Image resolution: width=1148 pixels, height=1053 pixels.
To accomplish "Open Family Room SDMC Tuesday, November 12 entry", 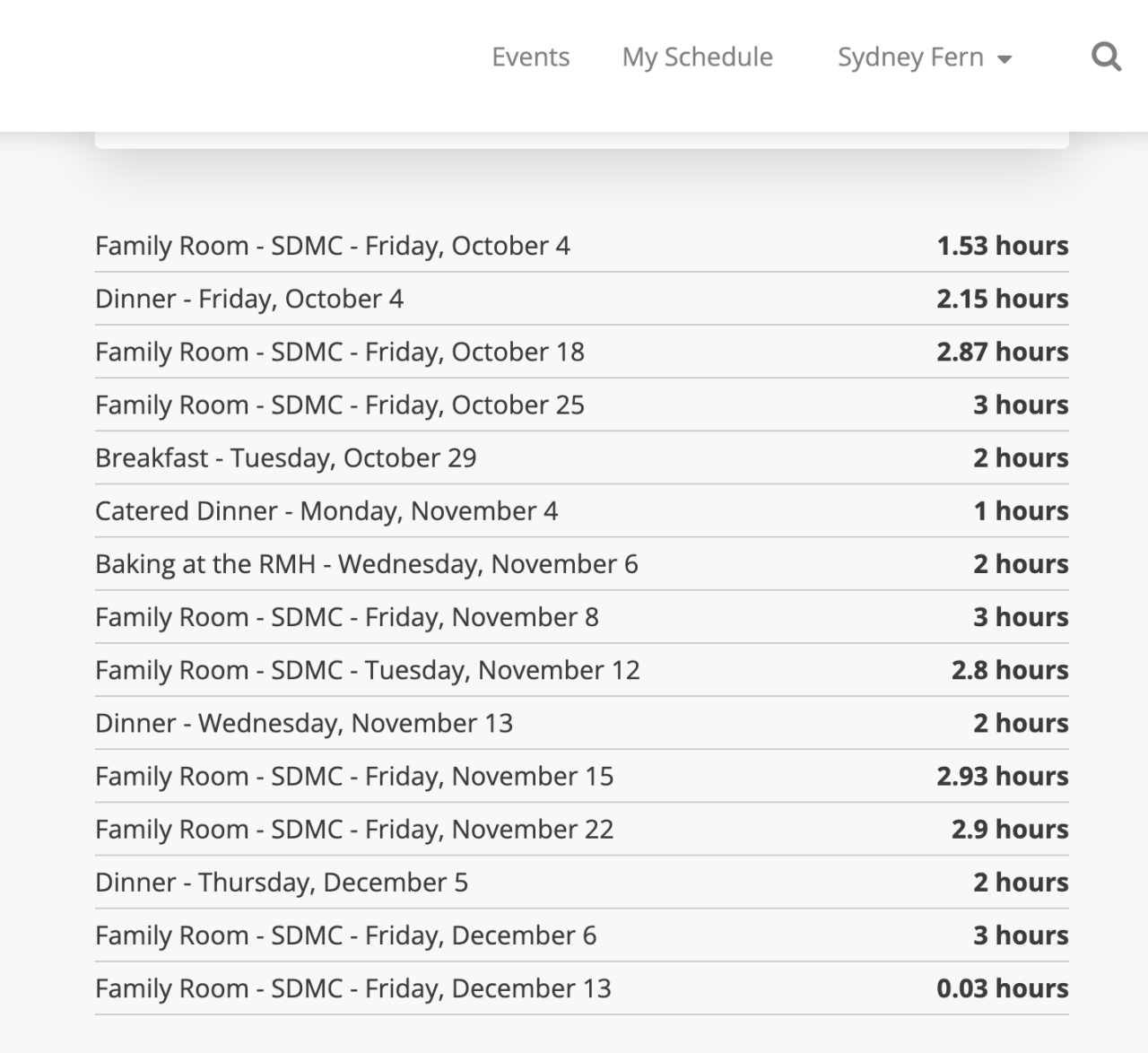I will tap(368, 669).
